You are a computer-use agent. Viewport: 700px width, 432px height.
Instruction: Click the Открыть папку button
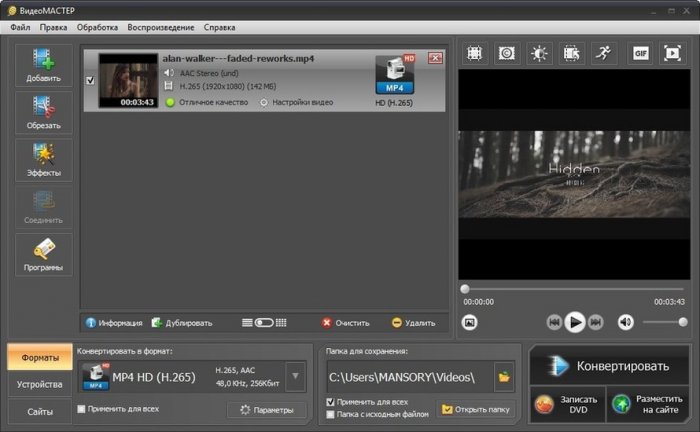[x=476, y=409]
